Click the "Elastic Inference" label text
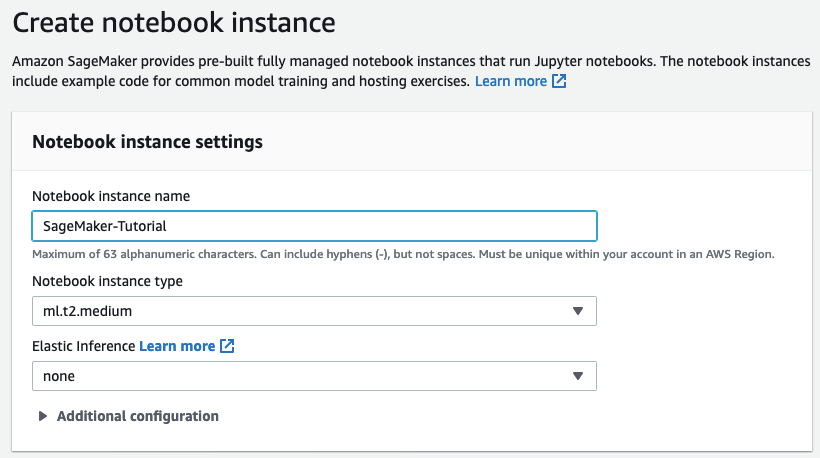Viewport: 820px width, 458px height. [x=83, y=346]
